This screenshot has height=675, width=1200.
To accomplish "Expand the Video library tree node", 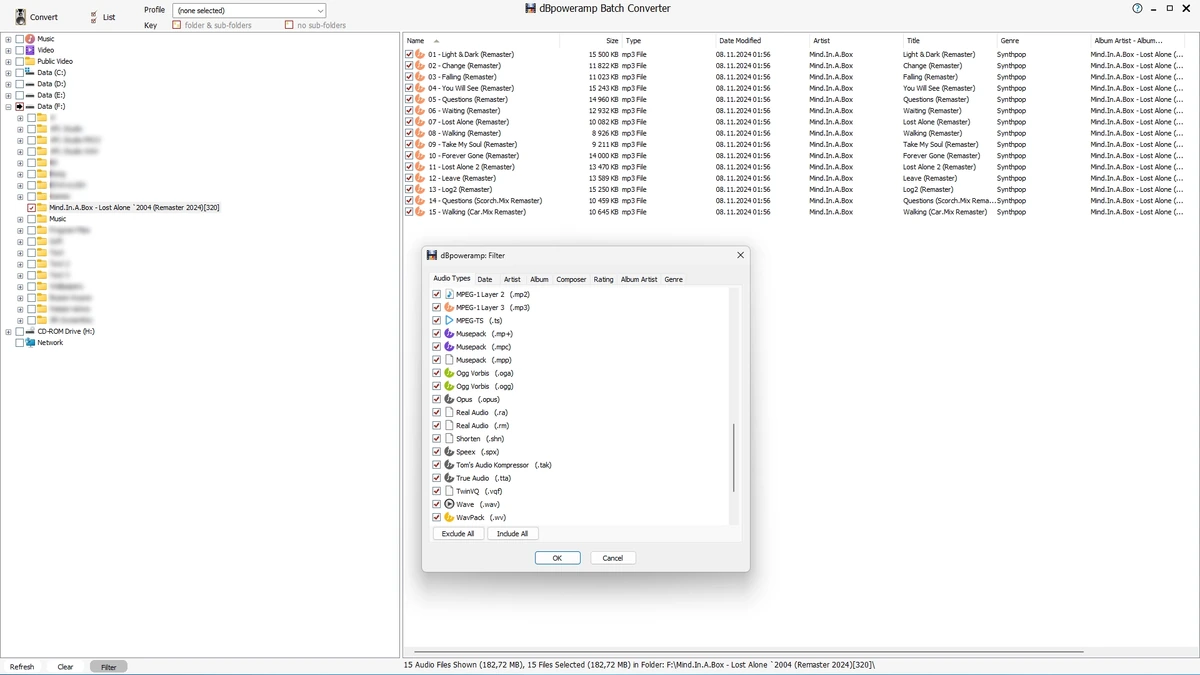I will (x=8, y=50).
